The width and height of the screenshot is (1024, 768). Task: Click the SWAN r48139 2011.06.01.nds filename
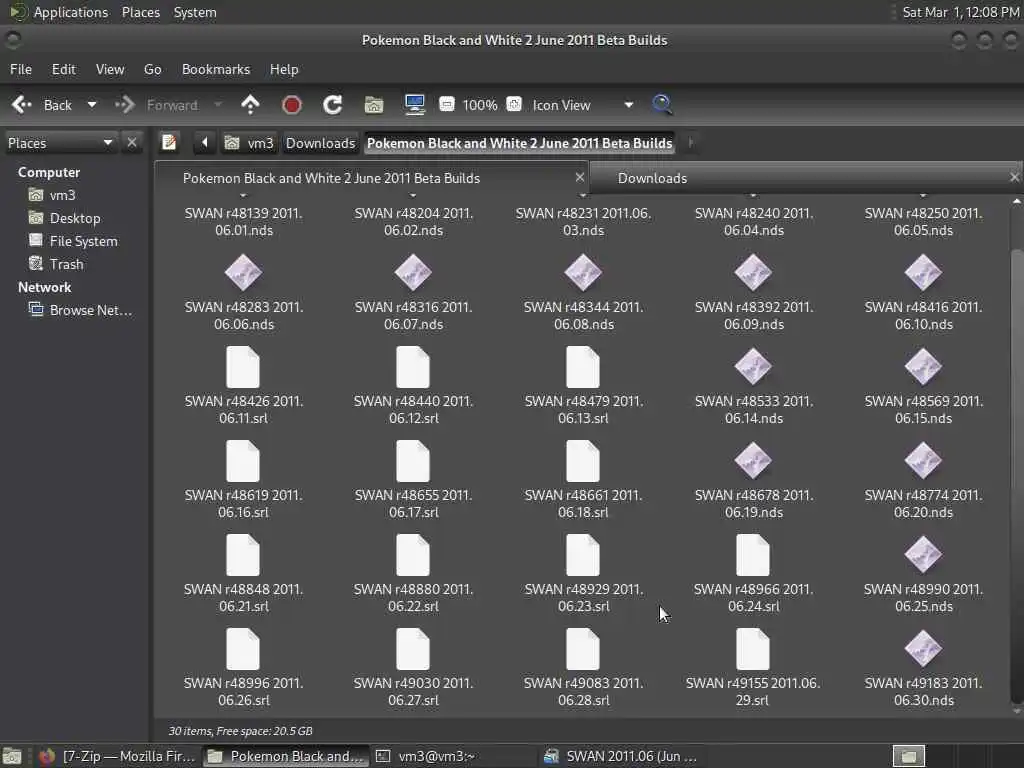(244, 222)
